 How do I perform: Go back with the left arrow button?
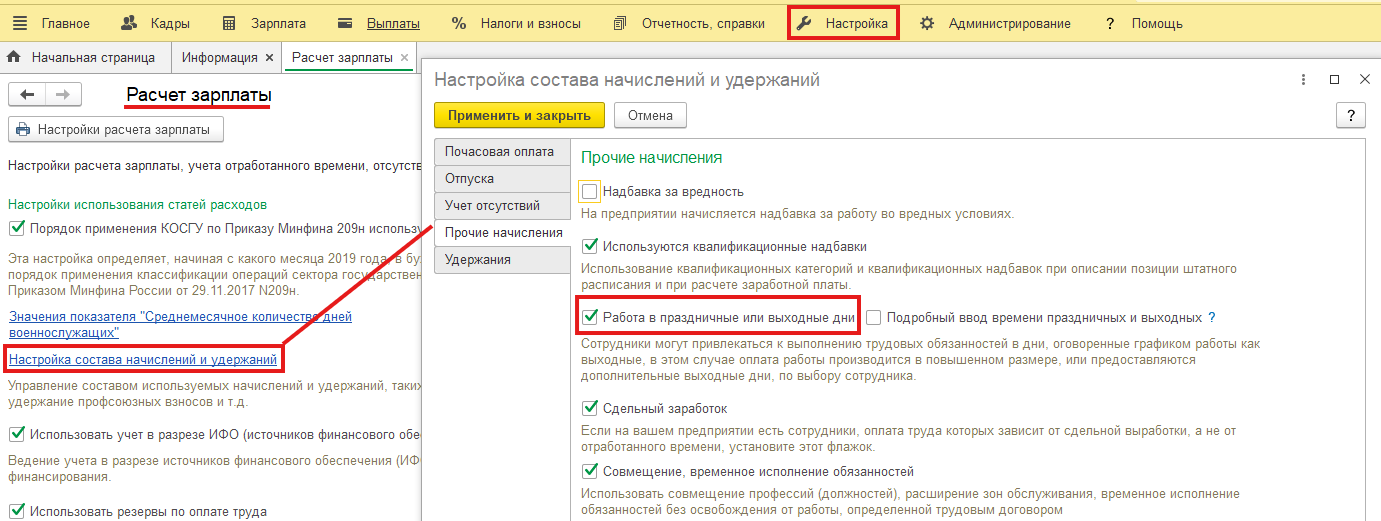coord(27,95)
